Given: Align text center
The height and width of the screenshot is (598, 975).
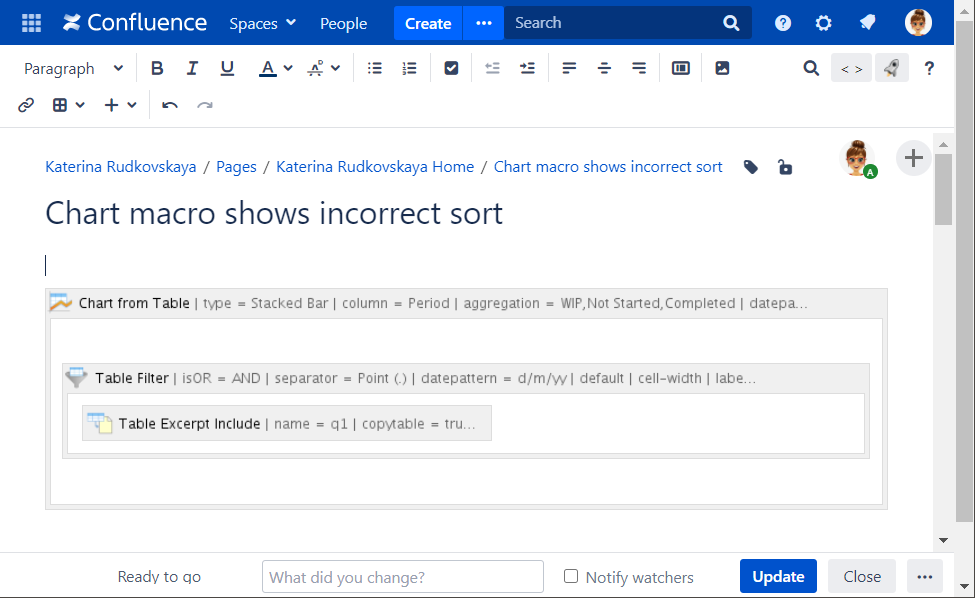Looking at the screenshot, I should click(604, 68).
